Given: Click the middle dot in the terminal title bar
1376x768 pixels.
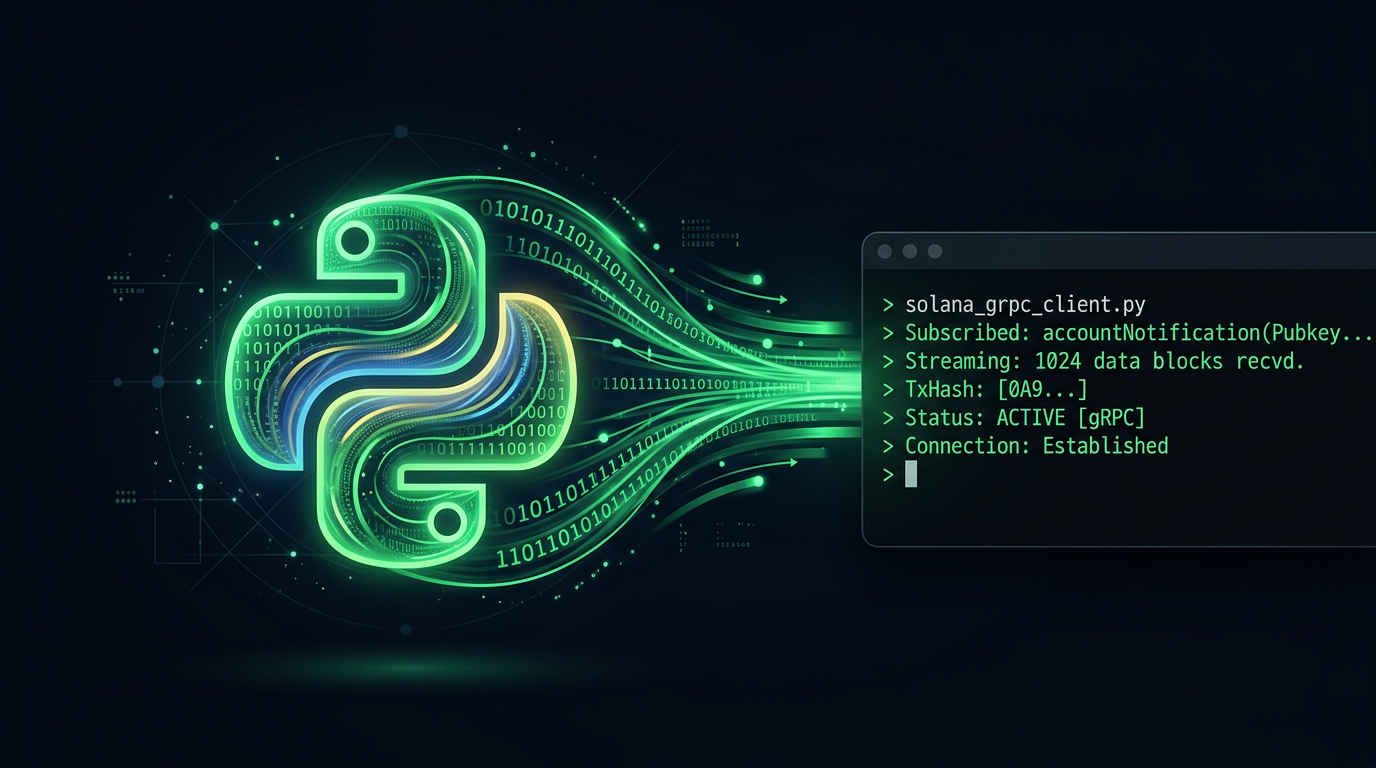Looking at the screenshot, I should point(909,252).
